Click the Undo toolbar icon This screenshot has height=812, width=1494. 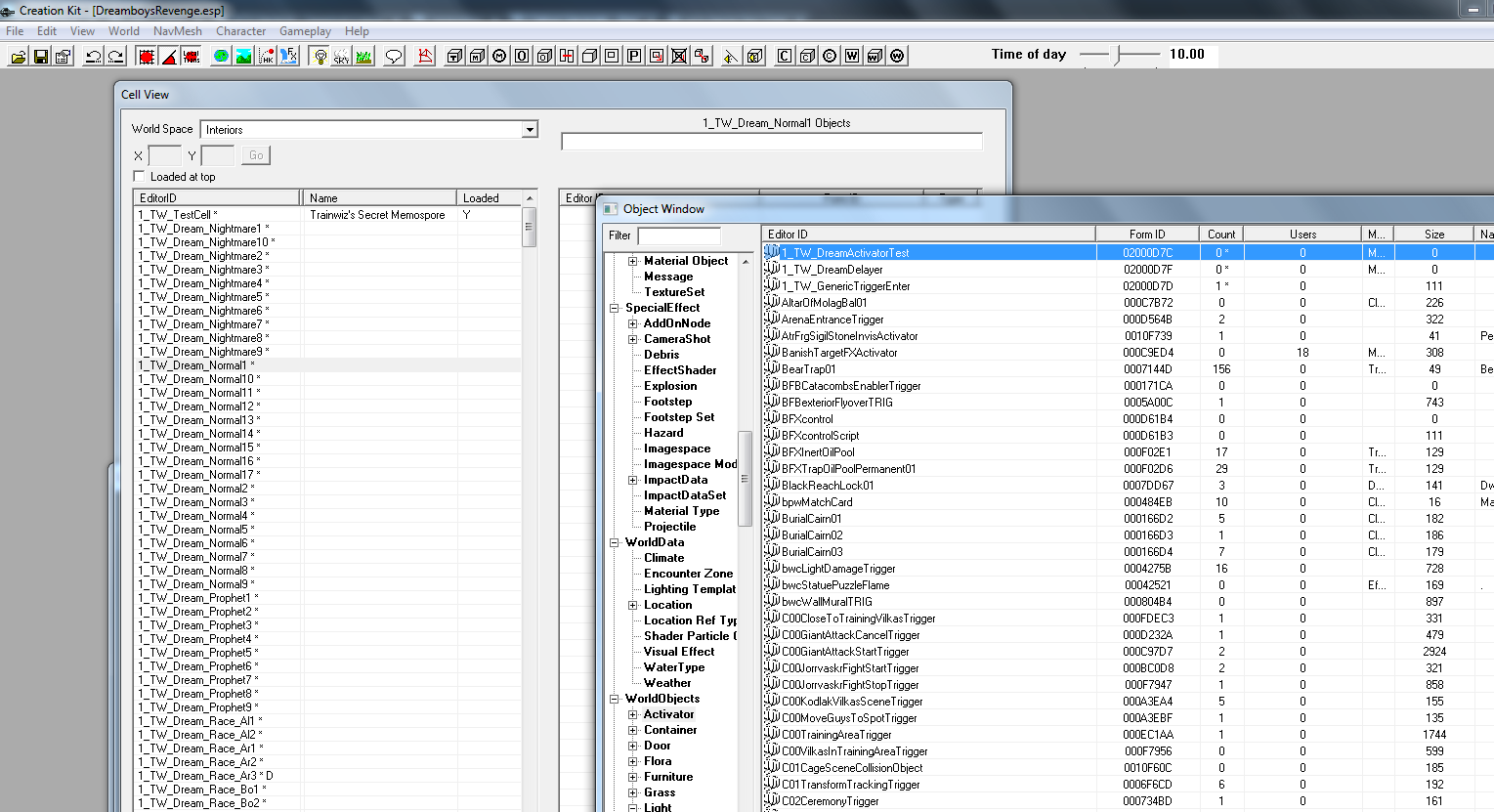click(93, 57)
